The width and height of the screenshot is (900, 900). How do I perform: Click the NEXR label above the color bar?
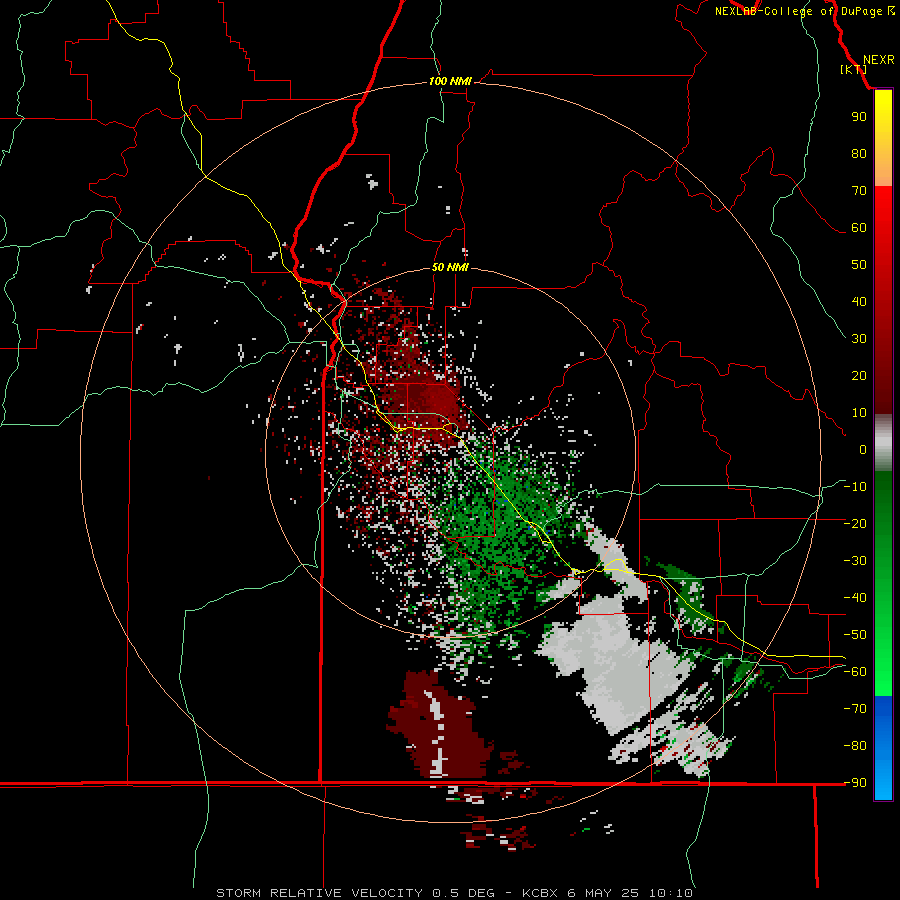(878, 60)
